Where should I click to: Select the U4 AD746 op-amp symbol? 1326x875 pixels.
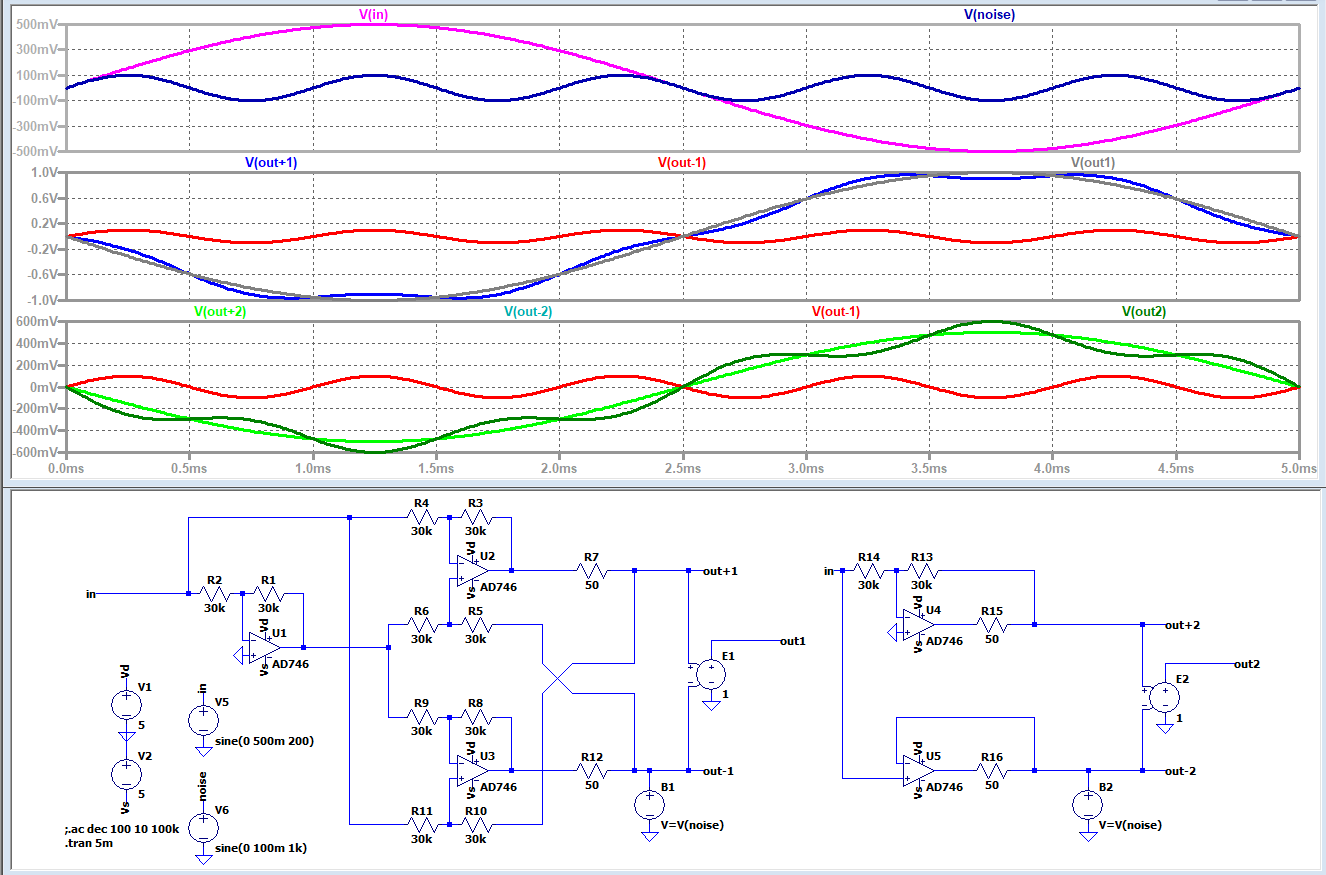click(x=917, y=624)
